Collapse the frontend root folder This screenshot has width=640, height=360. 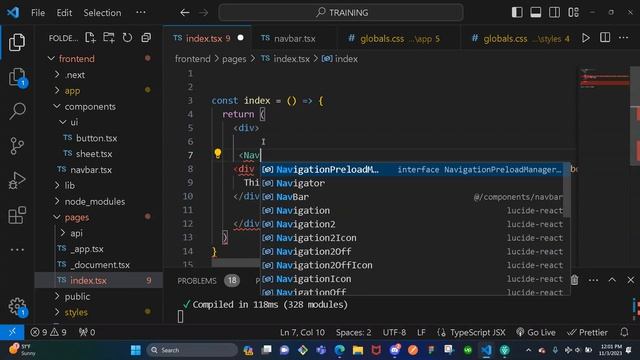click(x=76, y=59)
